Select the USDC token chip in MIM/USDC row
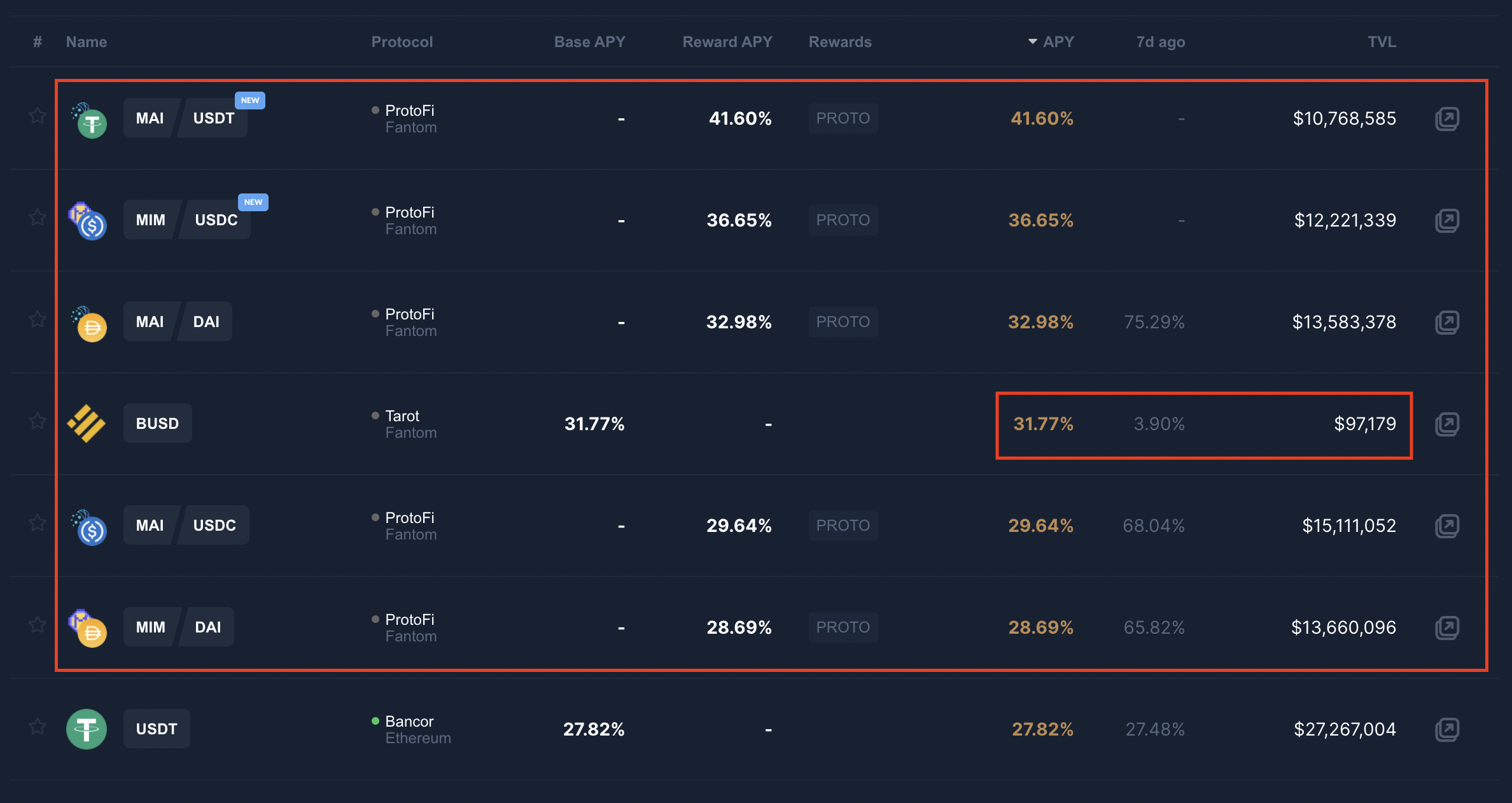 point(215,220)
